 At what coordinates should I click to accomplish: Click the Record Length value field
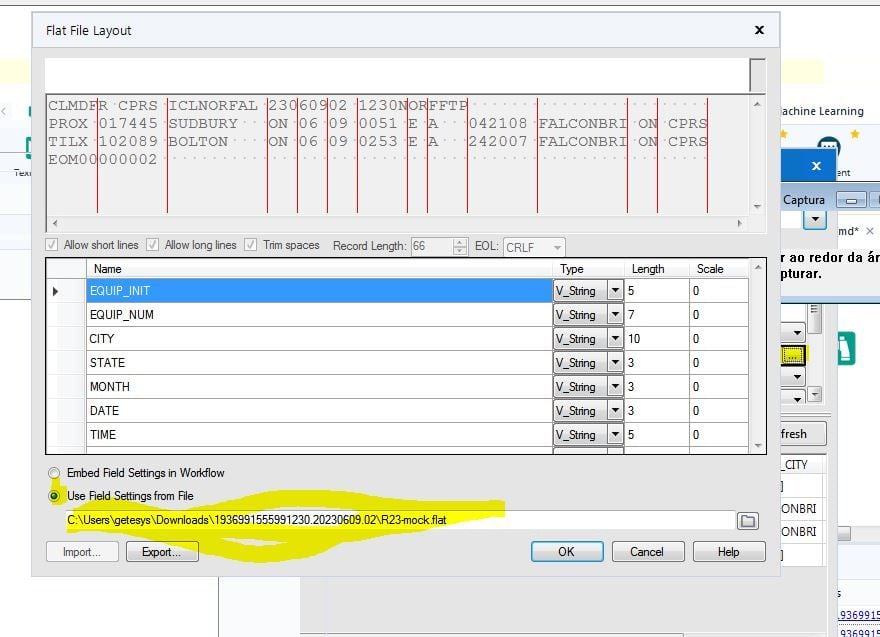432,246
